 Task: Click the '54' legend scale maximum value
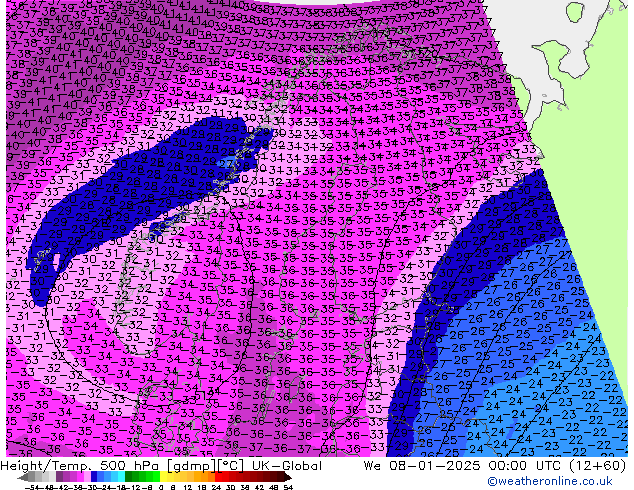pyautogui.click(x=288, y=488)
